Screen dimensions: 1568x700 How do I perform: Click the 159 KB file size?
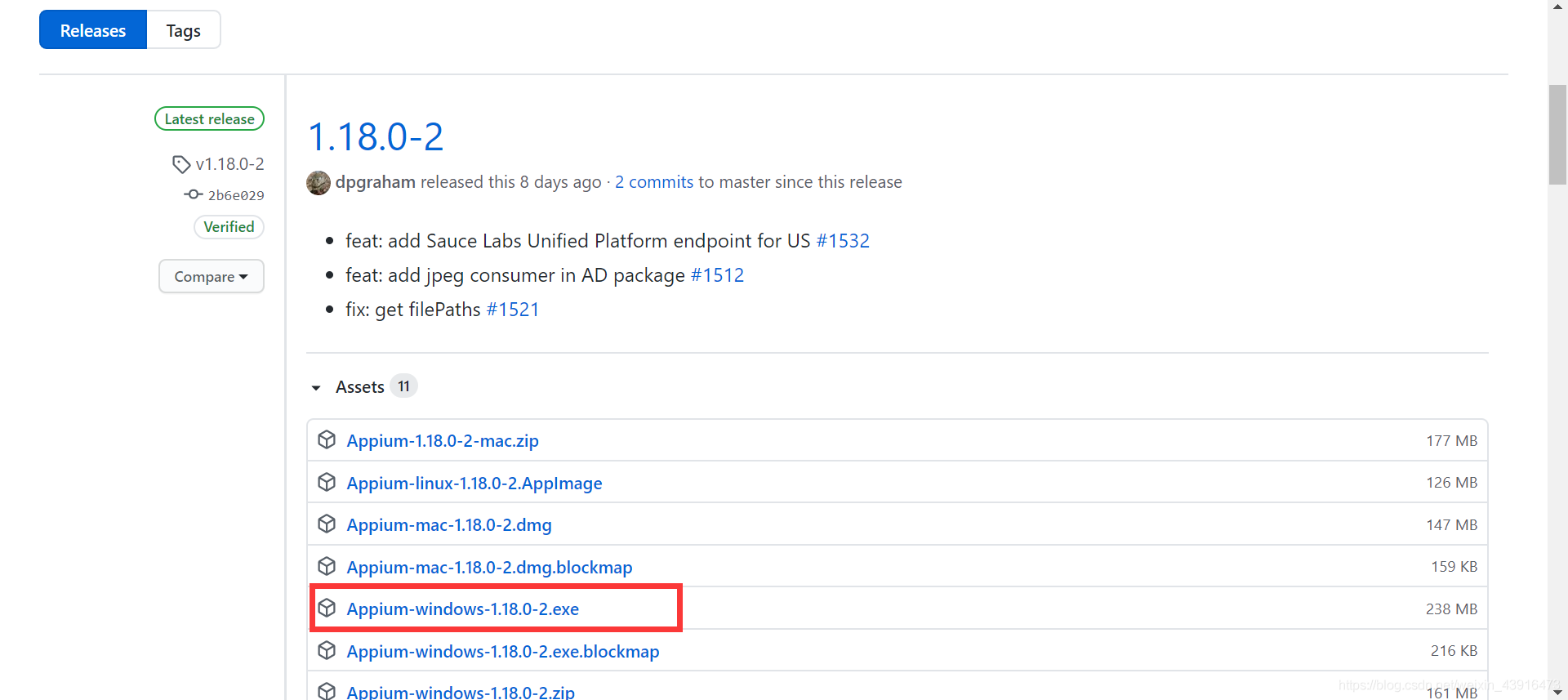pyautogui.click(x=1454, y=567)
